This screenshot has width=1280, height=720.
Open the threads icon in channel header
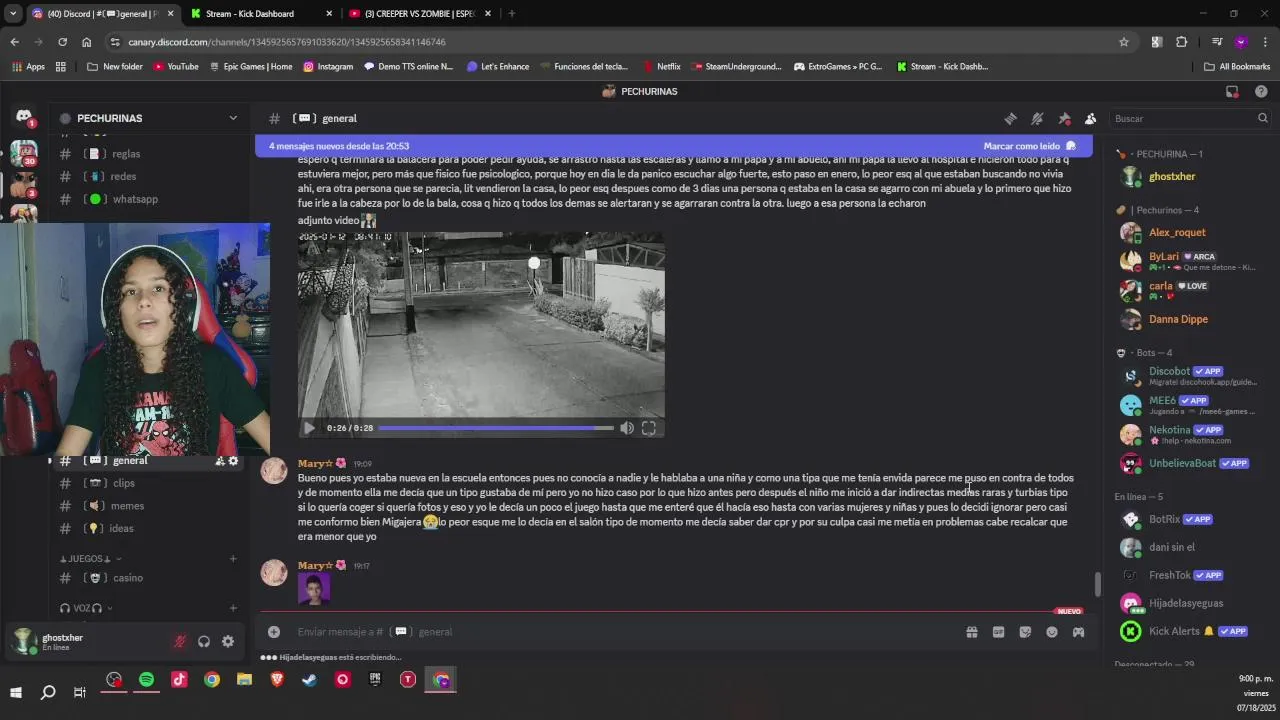1010,118
